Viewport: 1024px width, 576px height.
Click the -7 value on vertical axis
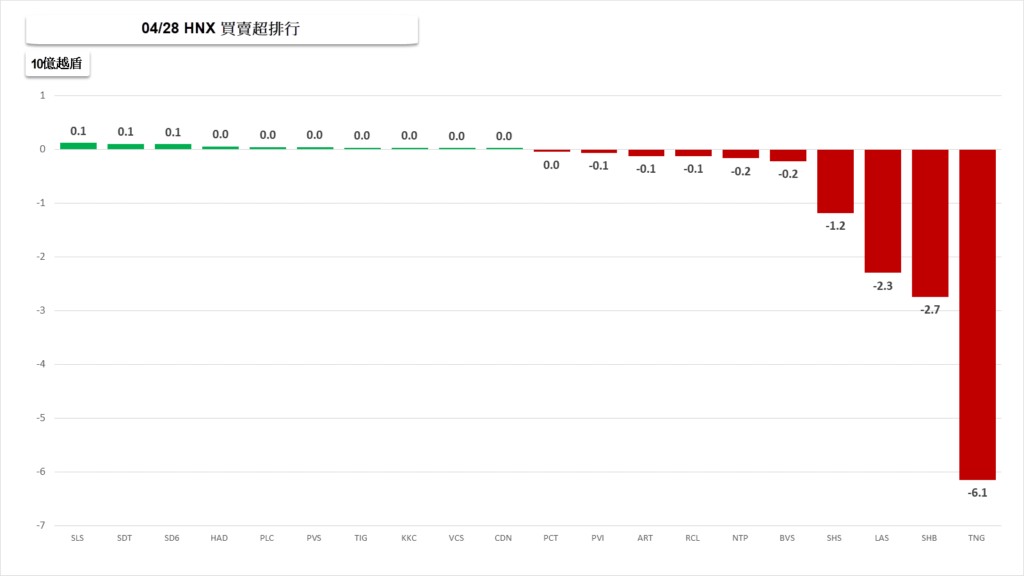pos(41,525)
